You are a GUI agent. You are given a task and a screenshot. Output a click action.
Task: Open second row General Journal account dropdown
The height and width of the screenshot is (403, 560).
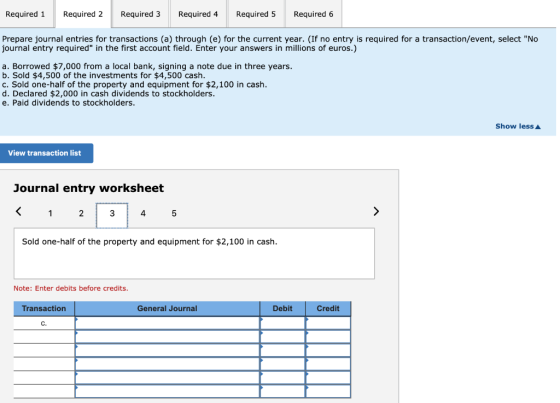tap(167, 337)
